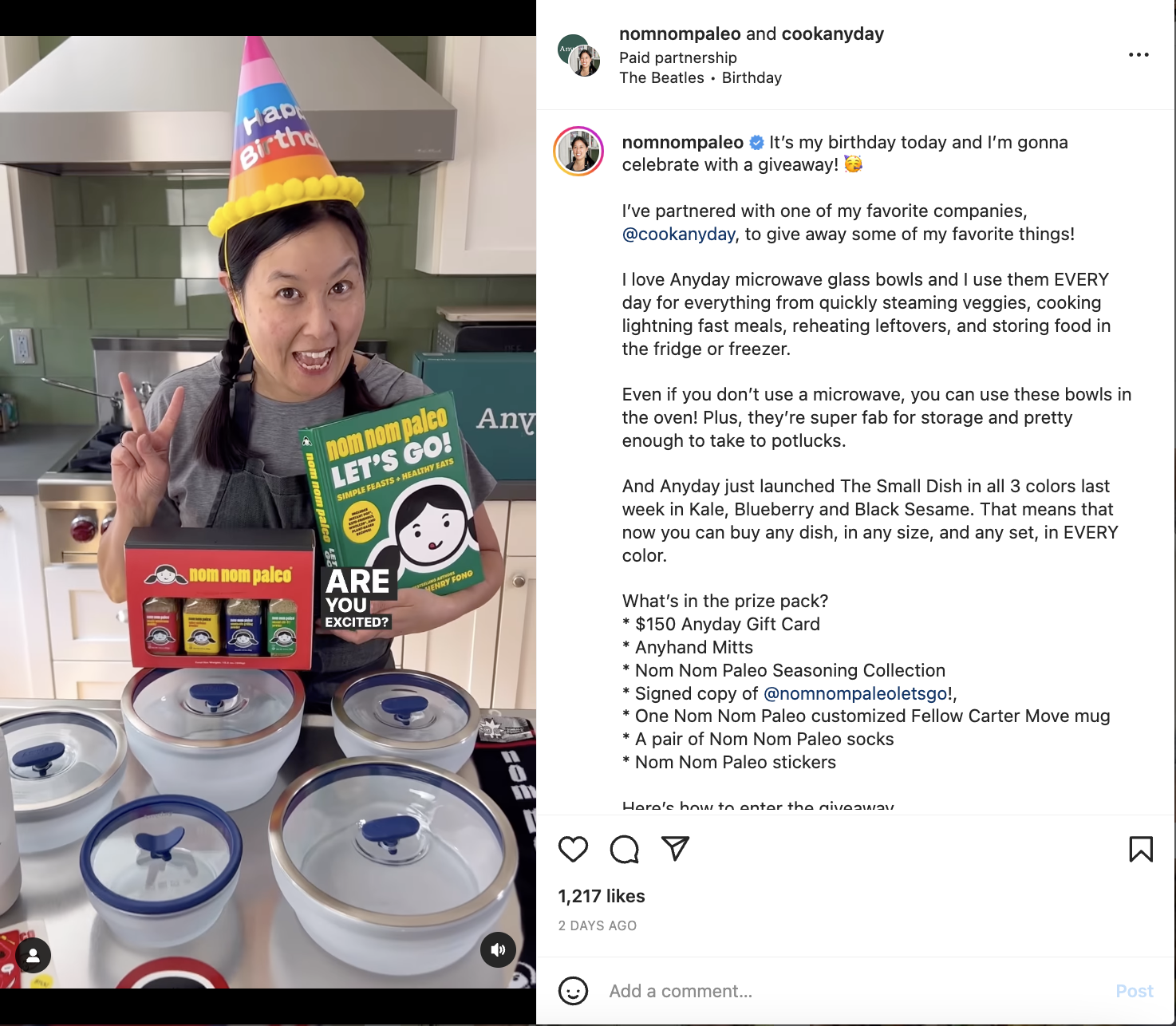Save the post with the bookmark icon
1176x1026 pixels.
pyautogui.click(x=1141, y=849)
